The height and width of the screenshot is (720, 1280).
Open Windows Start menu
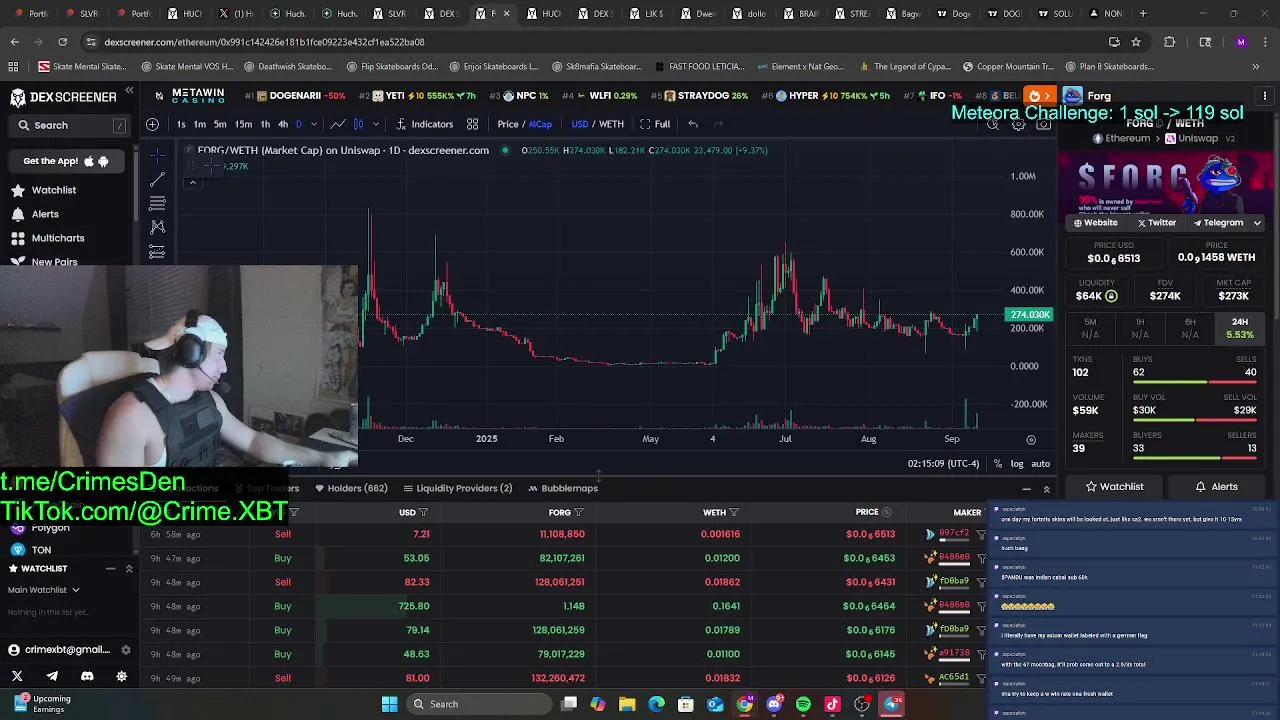point(389,704)
